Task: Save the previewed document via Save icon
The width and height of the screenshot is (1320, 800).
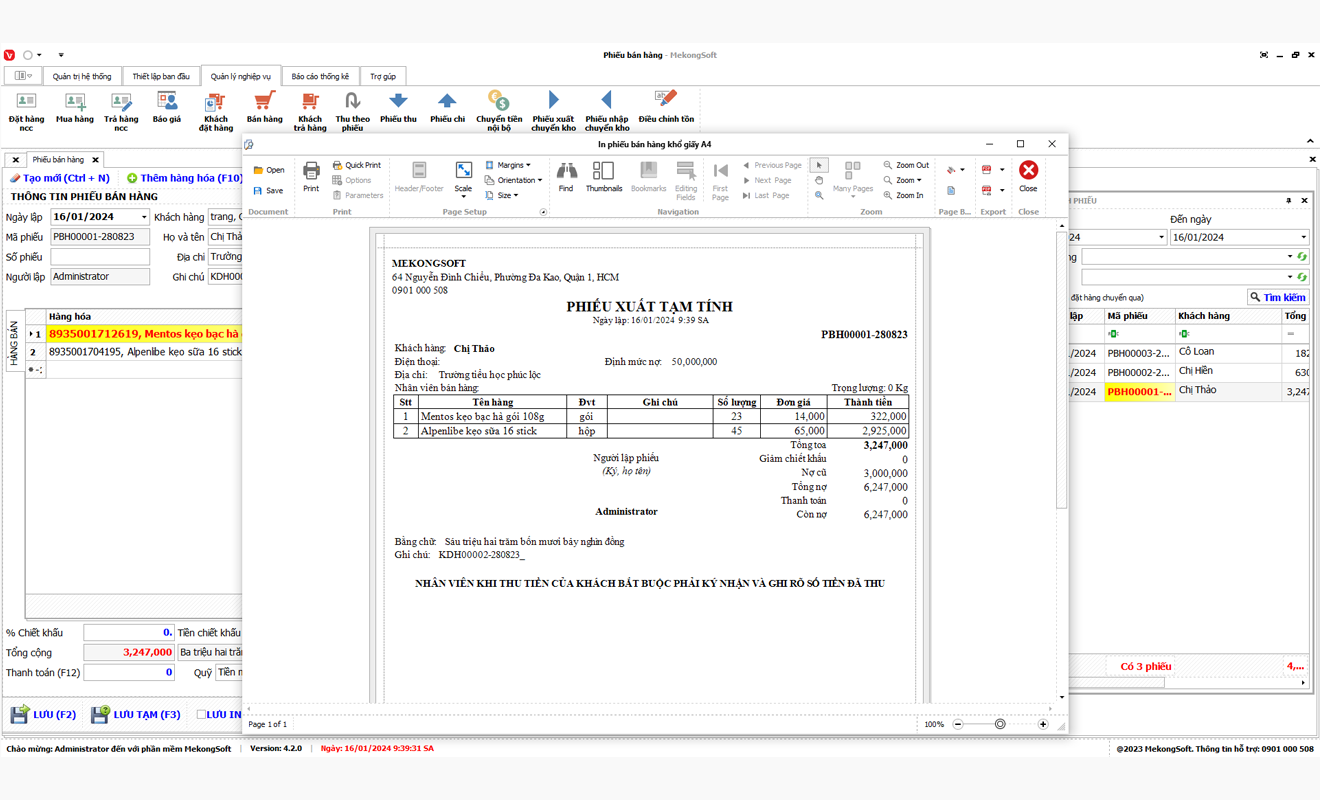Action: (x=269, y=190)
